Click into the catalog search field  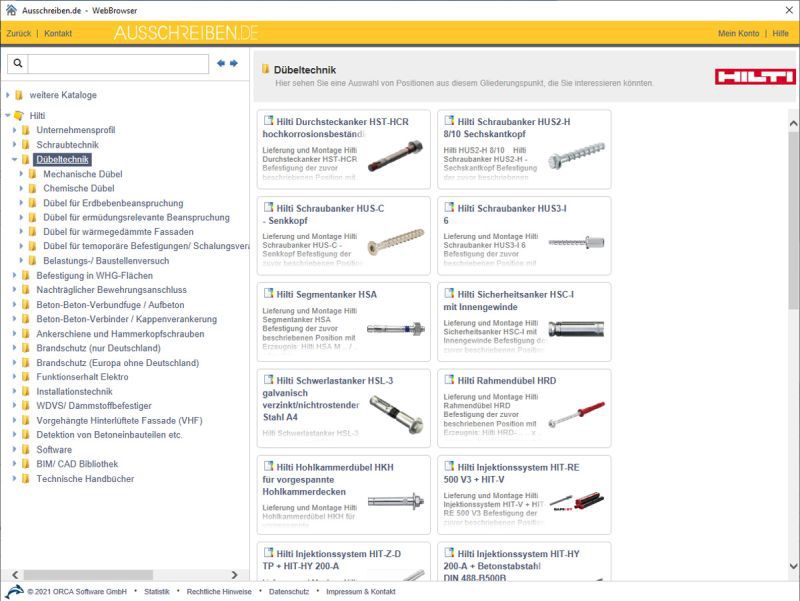118,63
